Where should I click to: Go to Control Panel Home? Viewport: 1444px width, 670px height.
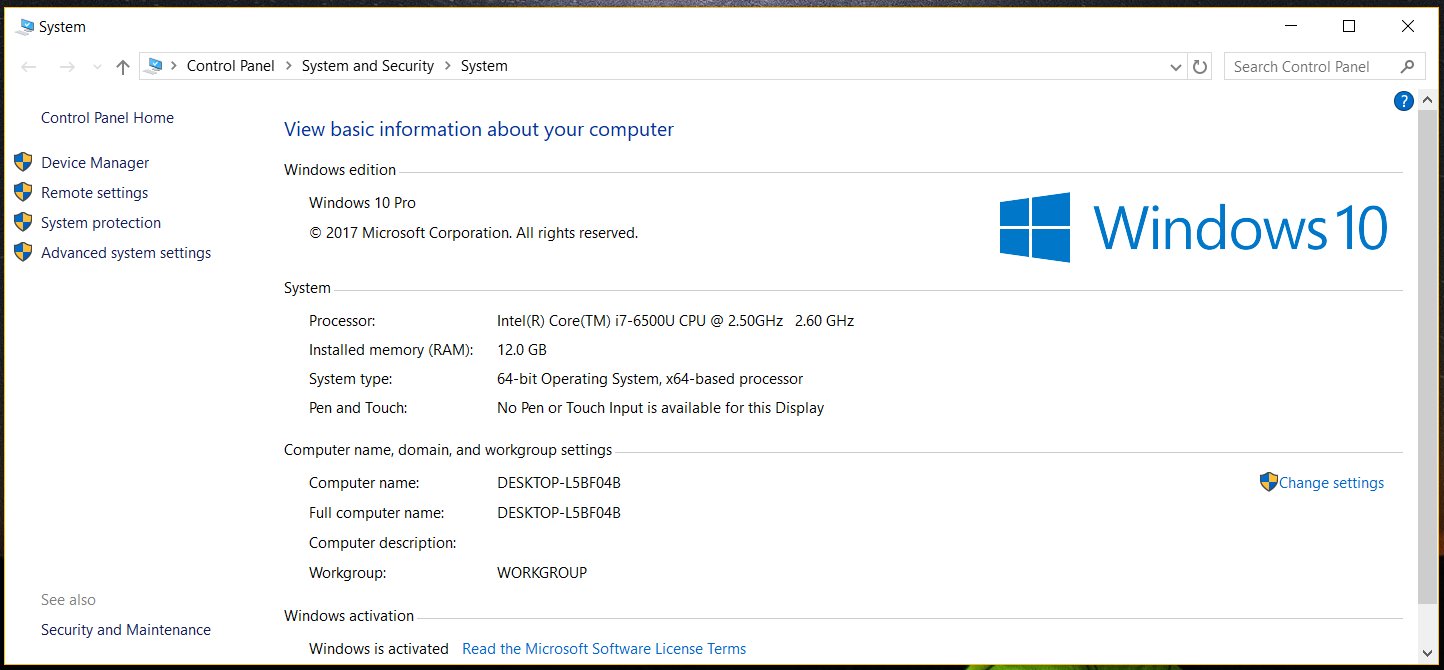(107, 118)
